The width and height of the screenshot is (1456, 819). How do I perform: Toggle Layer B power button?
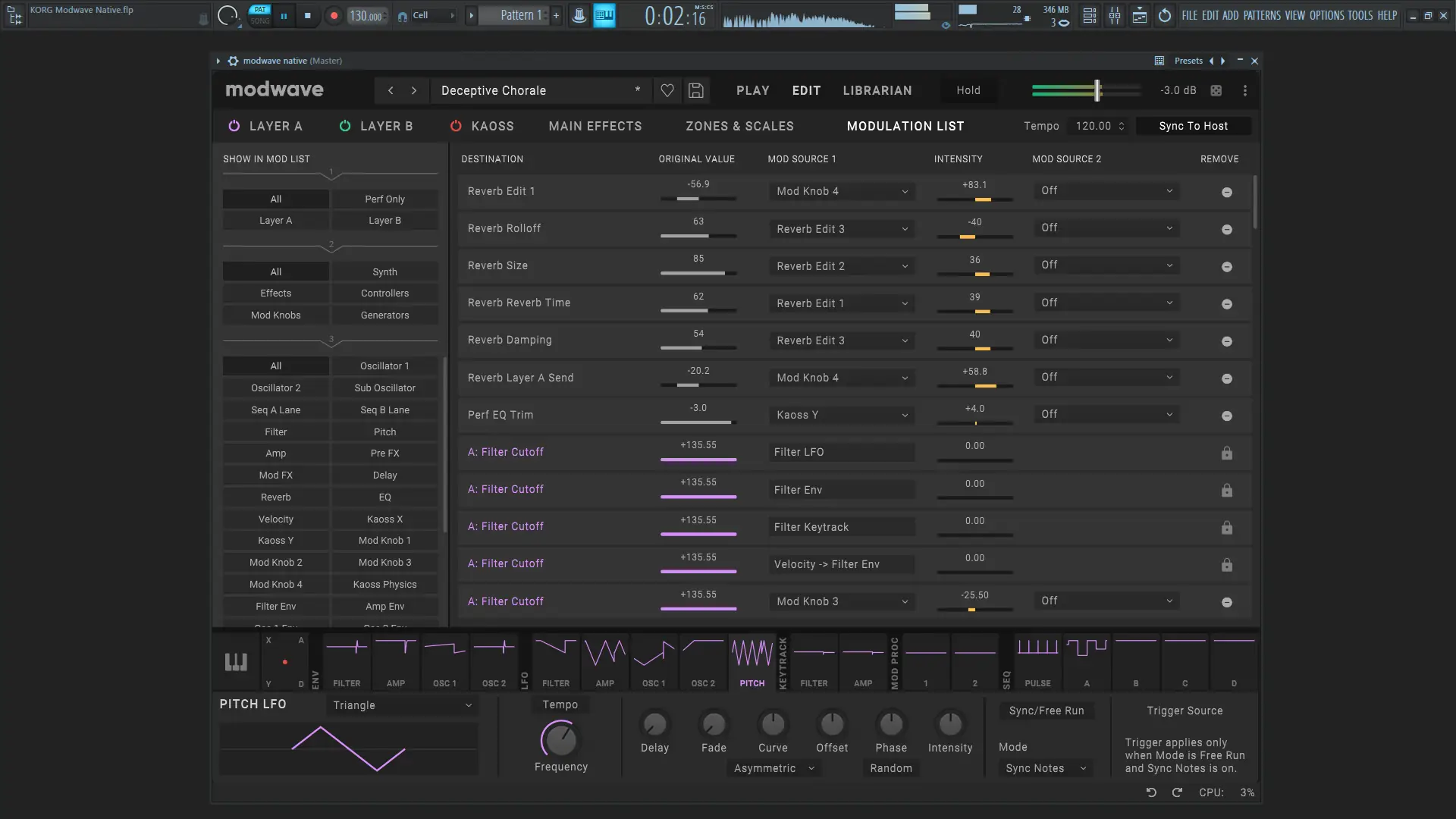click(345, 127)
